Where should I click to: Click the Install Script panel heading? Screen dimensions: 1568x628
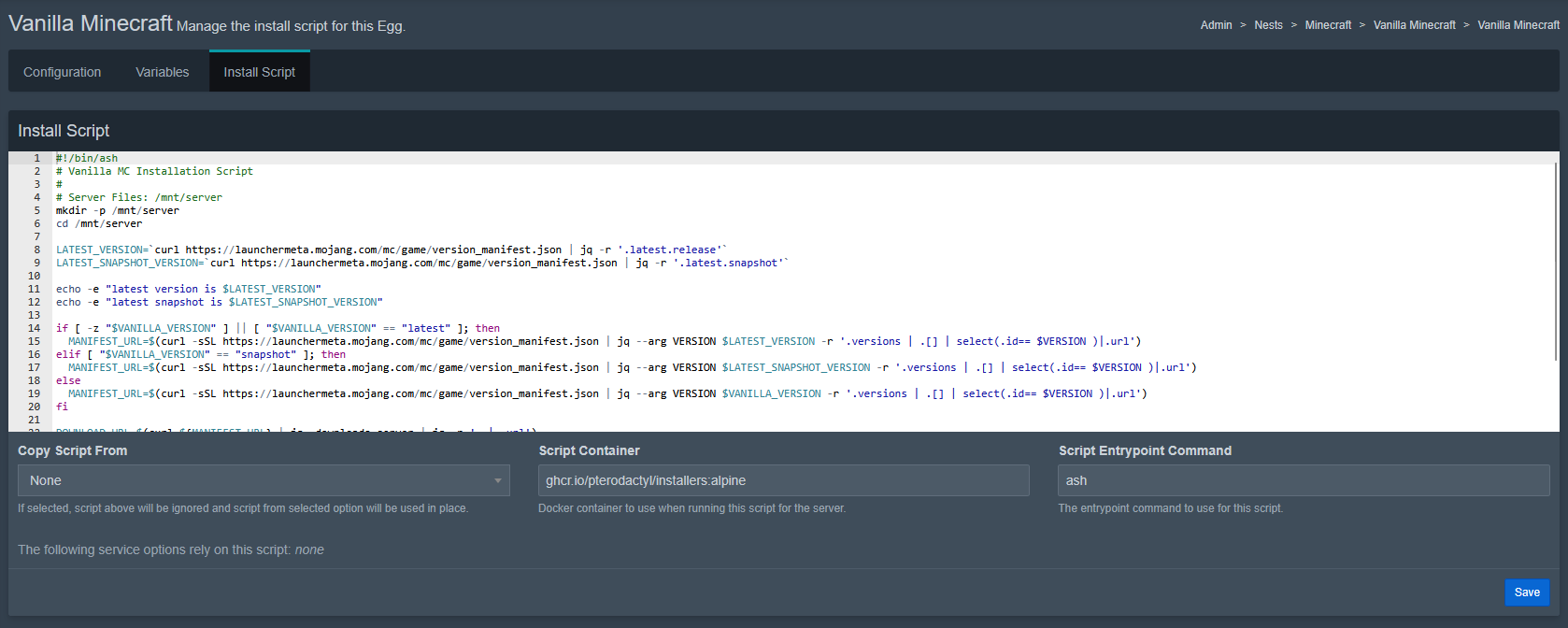pos(64,131)
